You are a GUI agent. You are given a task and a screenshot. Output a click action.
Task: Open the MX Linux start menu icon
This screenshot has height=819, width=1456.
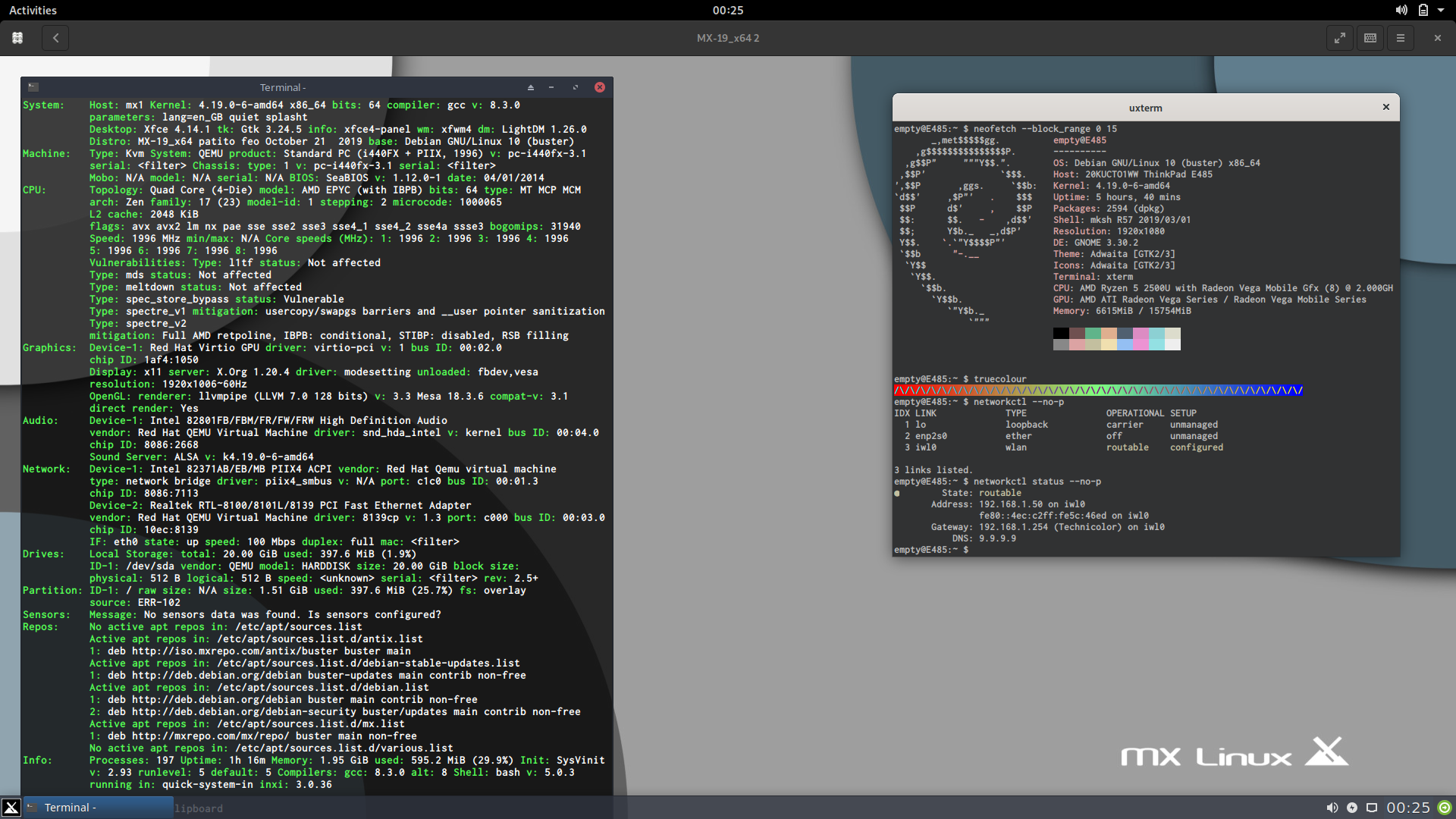click(x=11, y=808)
